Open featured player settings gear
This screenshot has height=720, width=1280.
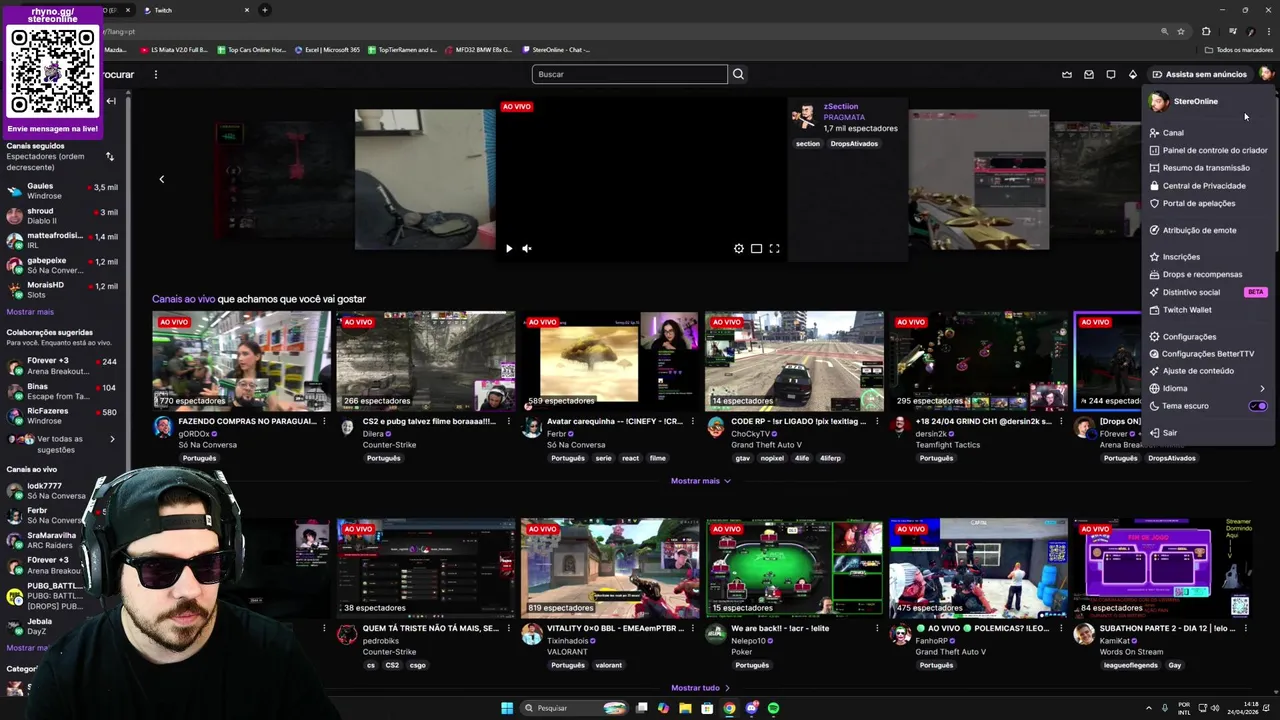point(739,248)
